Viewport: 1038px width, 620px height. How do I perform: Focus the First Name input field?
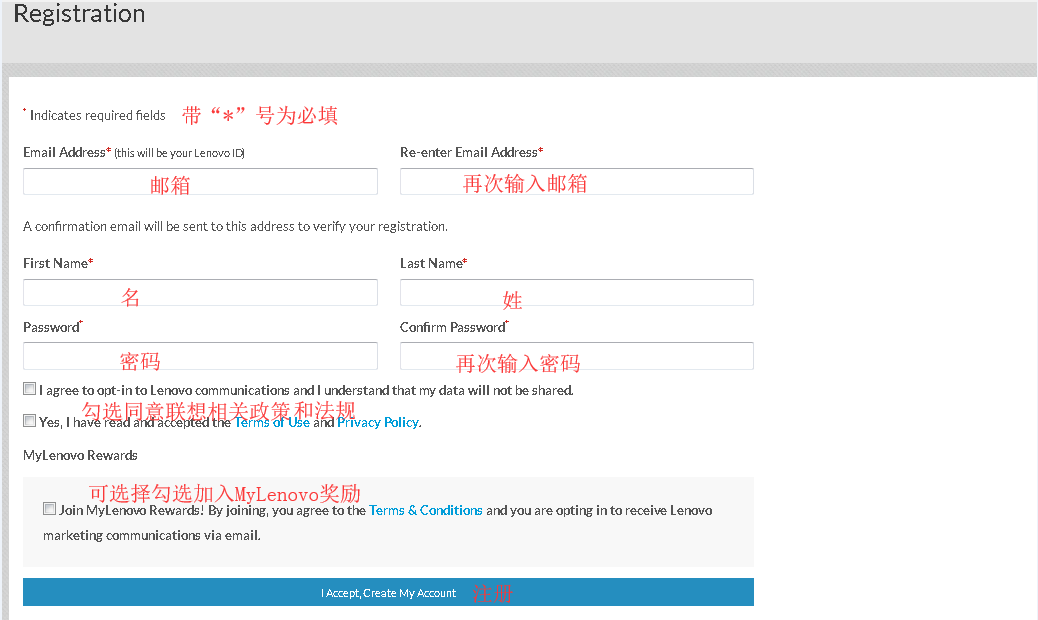point(200,292)
